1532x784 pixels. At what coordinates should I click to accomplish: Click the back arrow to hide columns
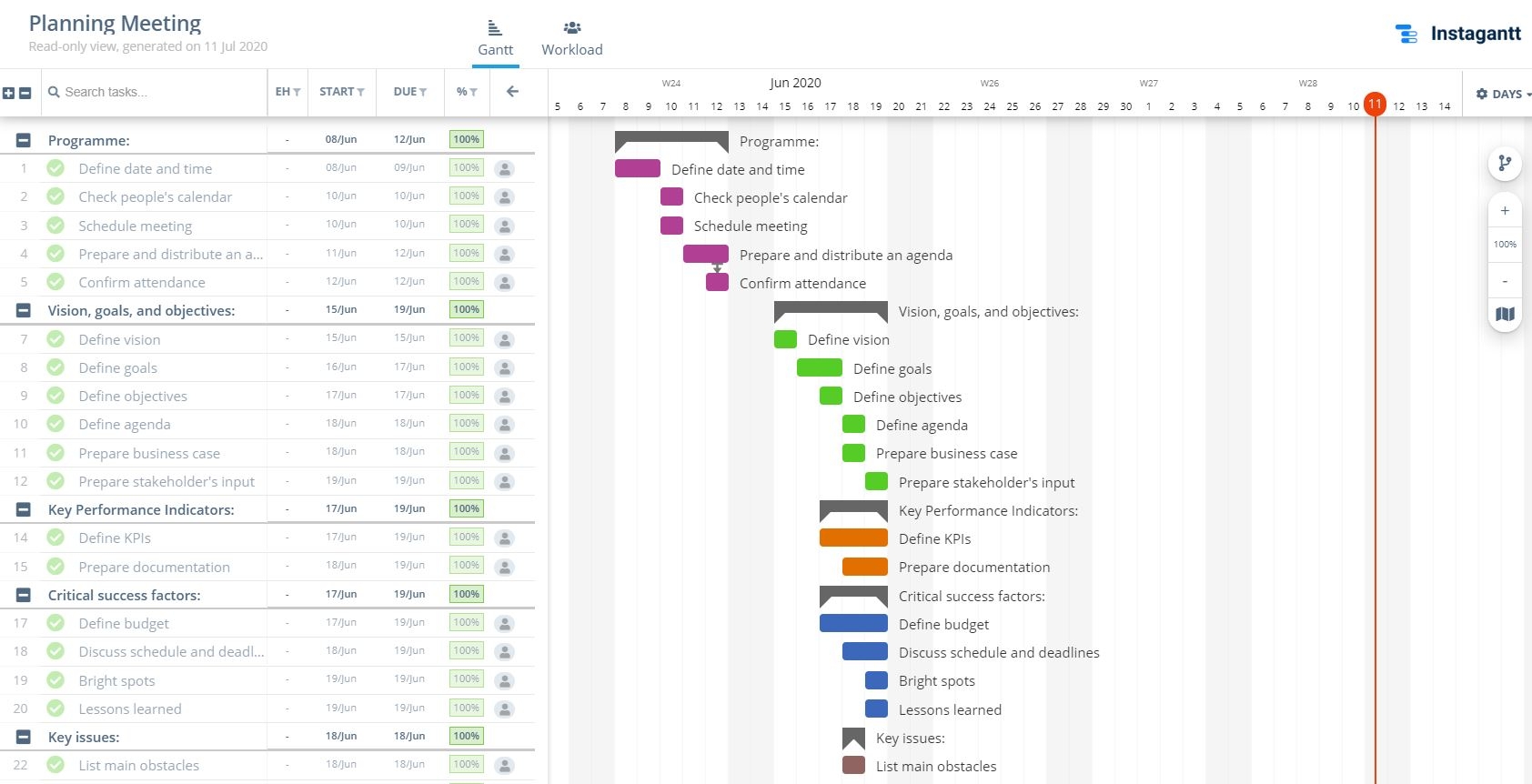[x=512, y=92]
